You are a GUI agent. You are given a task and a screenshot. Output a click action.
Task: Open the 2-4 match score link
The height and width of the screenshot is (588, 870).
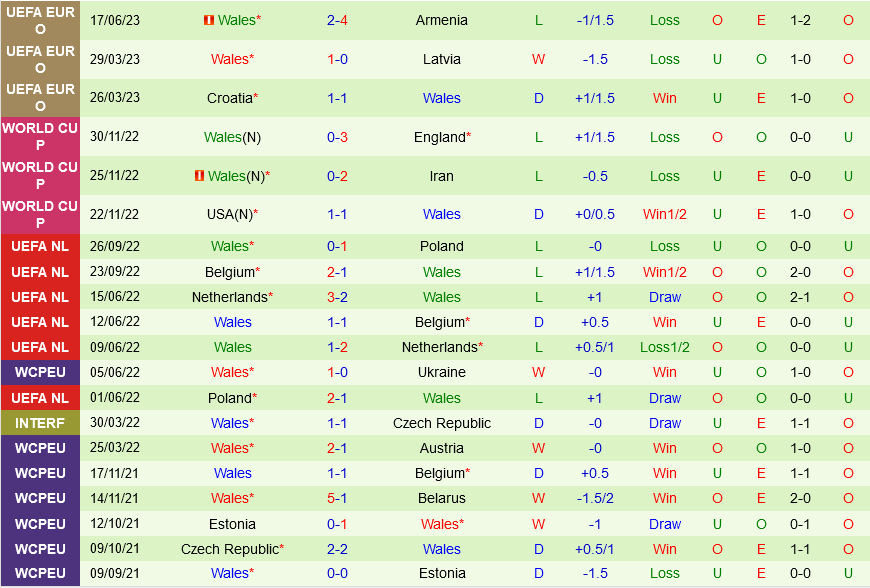click(337, 20)
